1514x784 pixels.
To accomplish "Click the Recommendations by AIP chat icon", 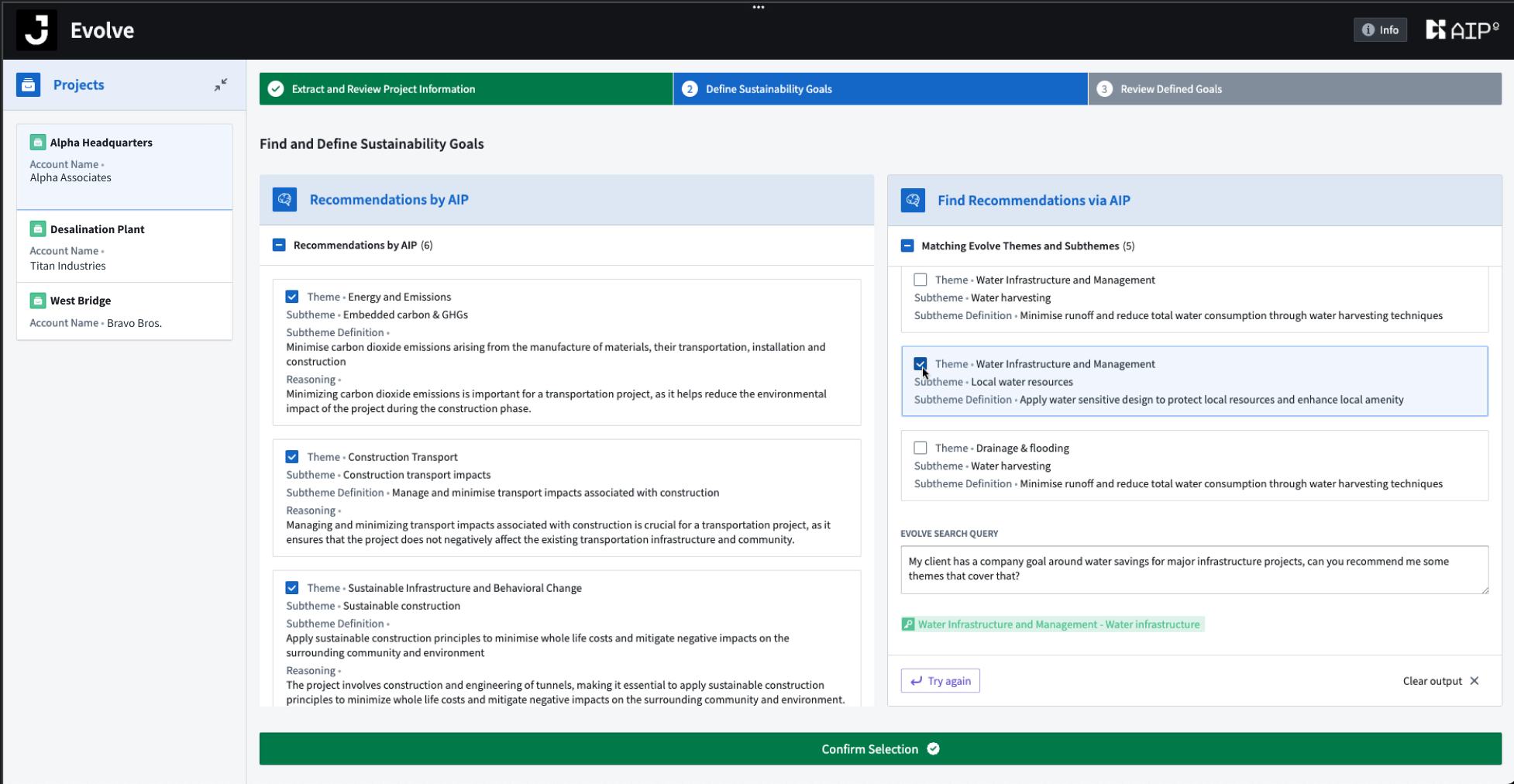I will [x=284, y=199].
